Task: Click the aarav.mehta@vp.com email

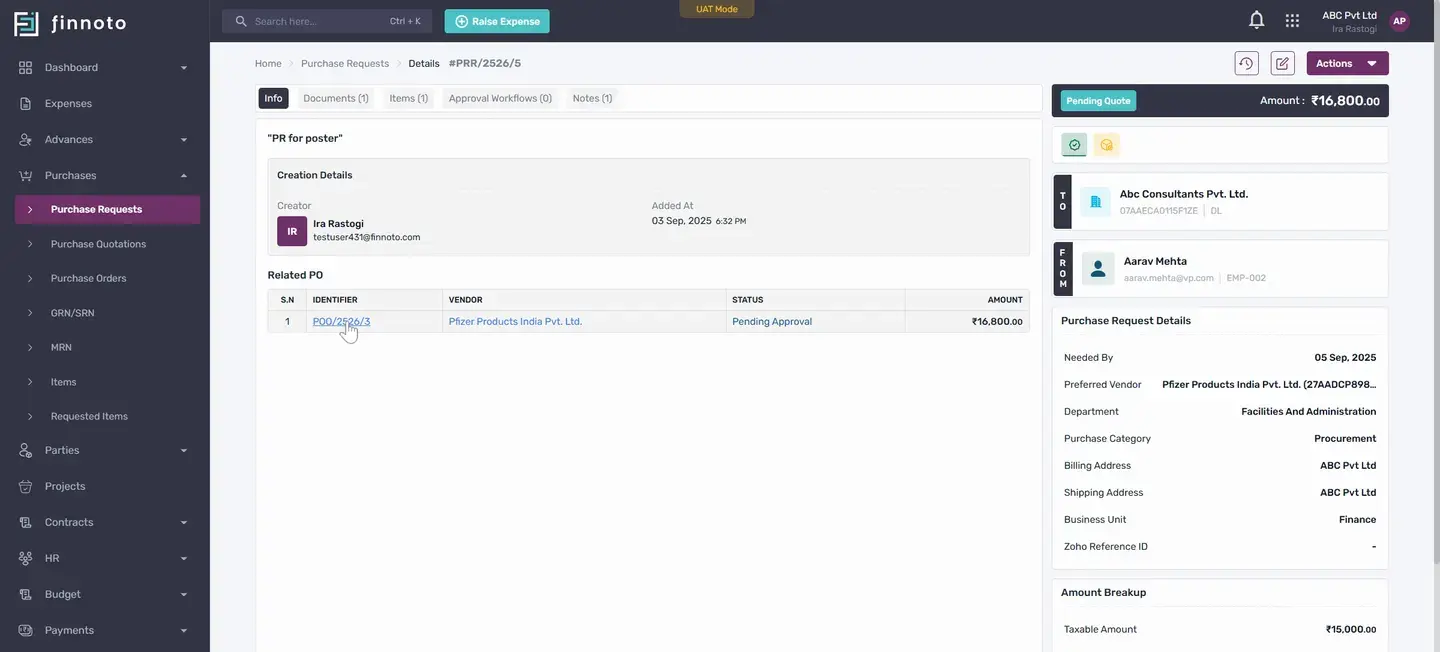Action: coord(1168,278)
